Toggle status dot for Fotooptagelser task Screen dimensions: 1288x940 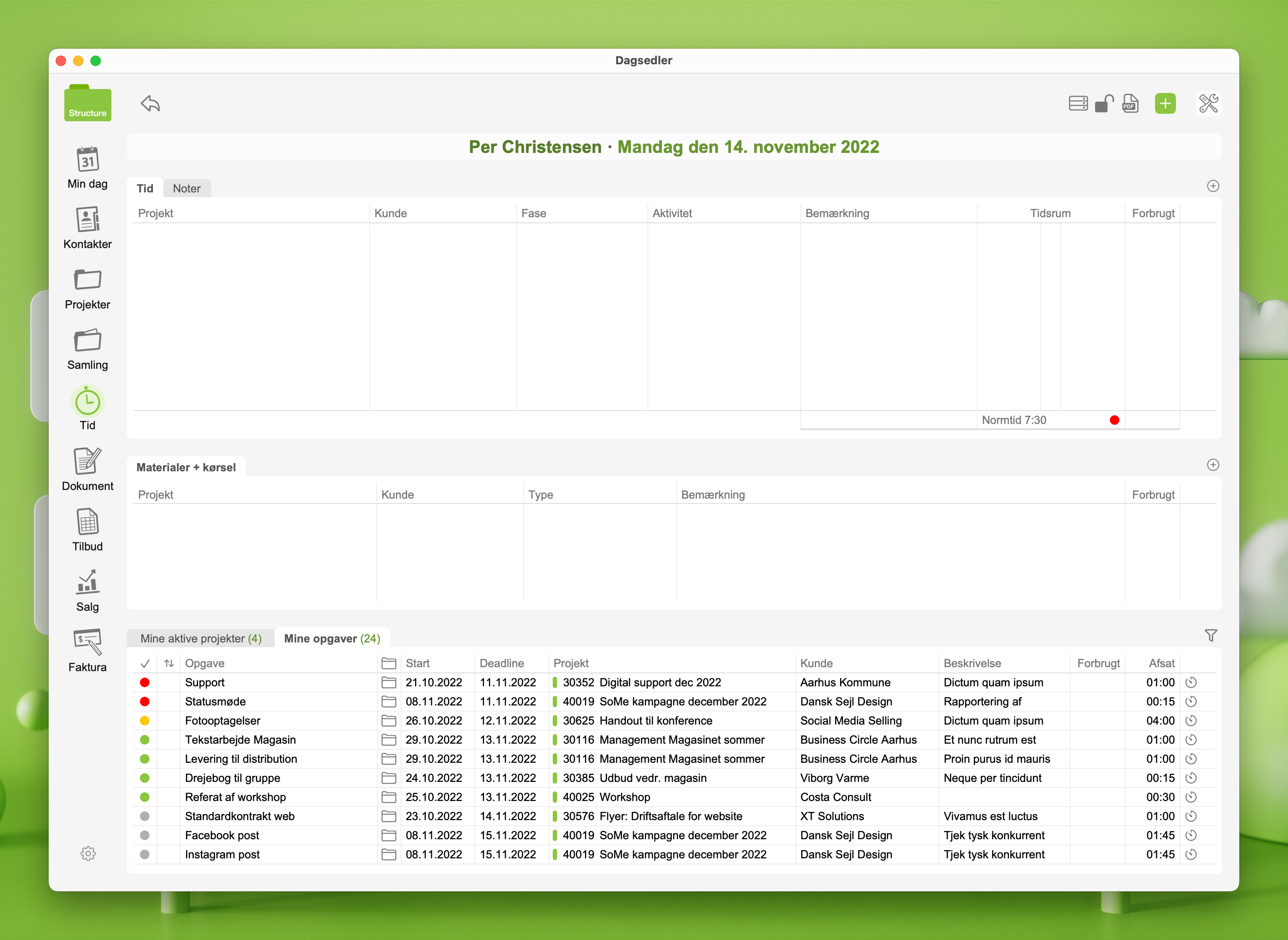click(x=145, y=720)
